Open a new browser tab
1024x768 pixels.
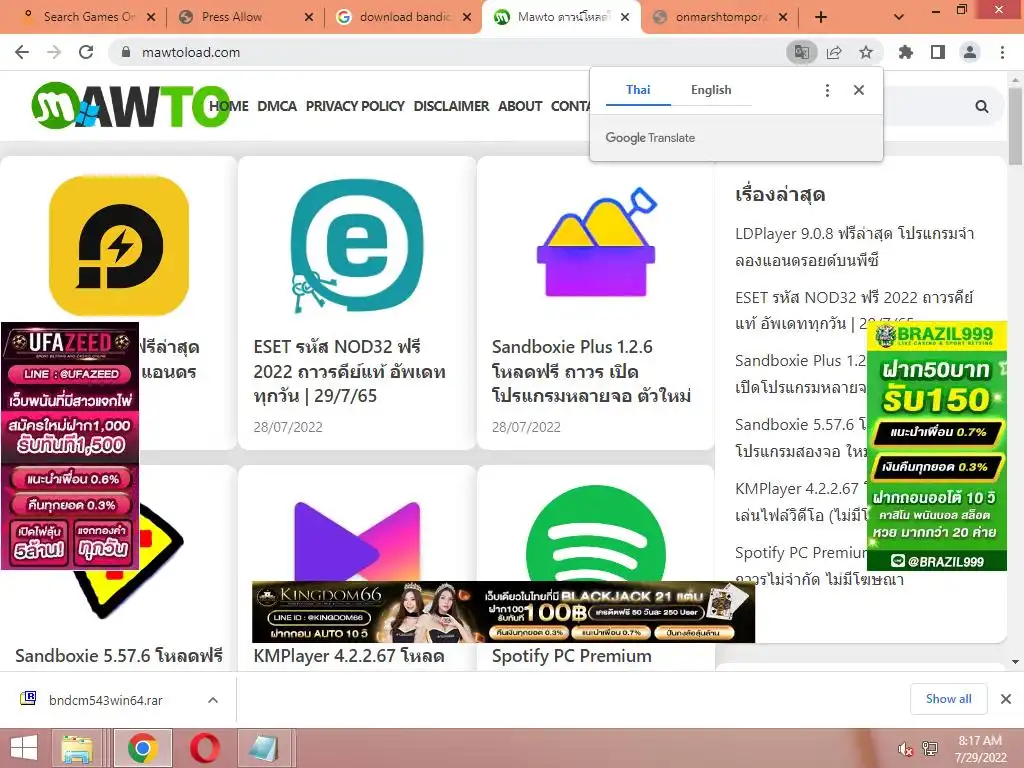pyautogui.click(x=821, y=17)
